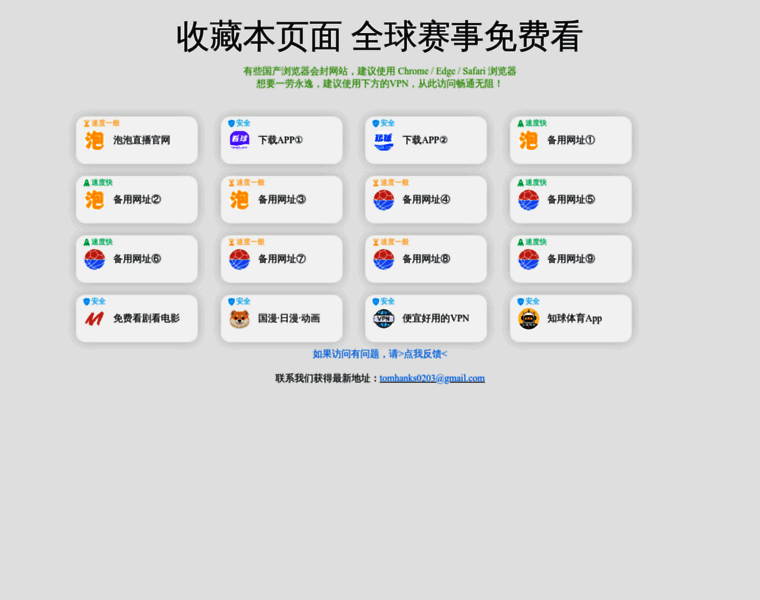This screenshot has width=760, height=600.
Task: Click the feedback link 请>点我反馈<
Action: point(418,354)
